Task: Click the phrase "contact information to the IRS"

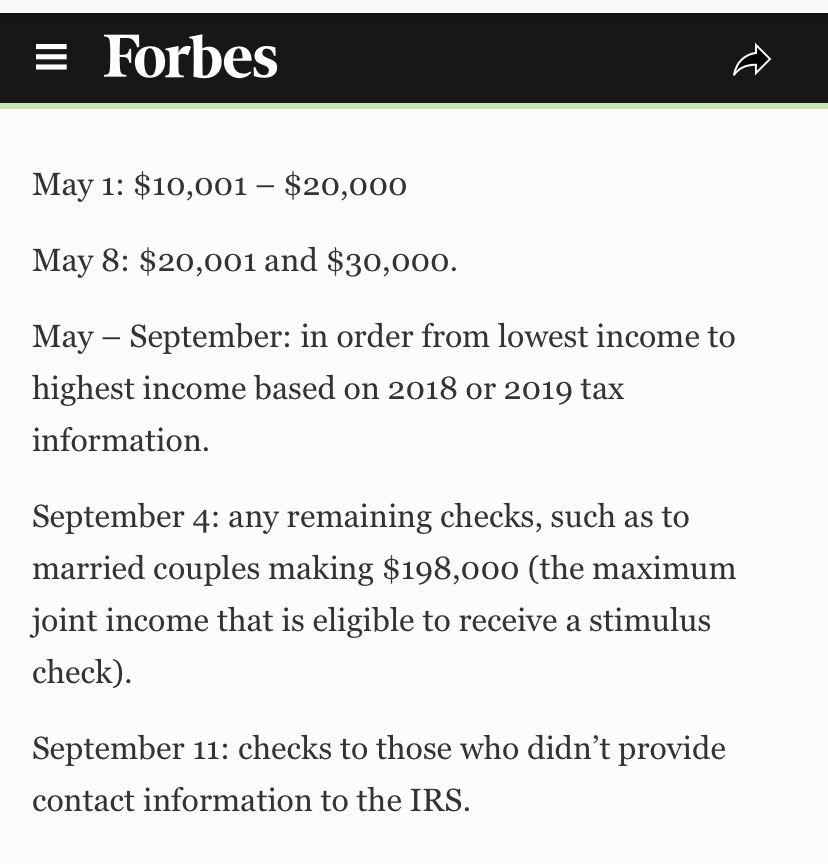Action: coord(250,800)
